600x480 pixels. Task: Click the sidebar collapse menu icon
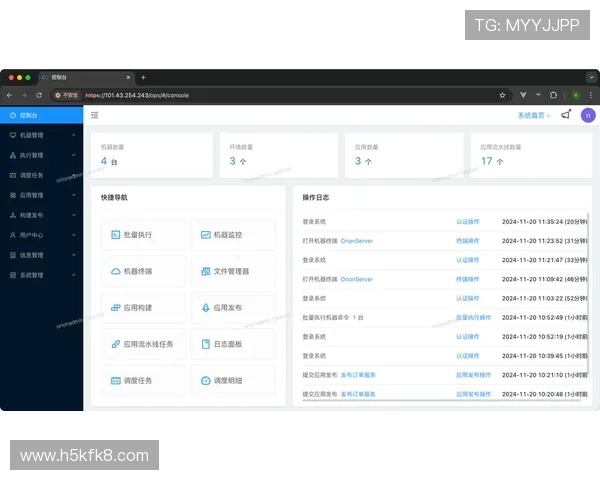pos(95,115)
